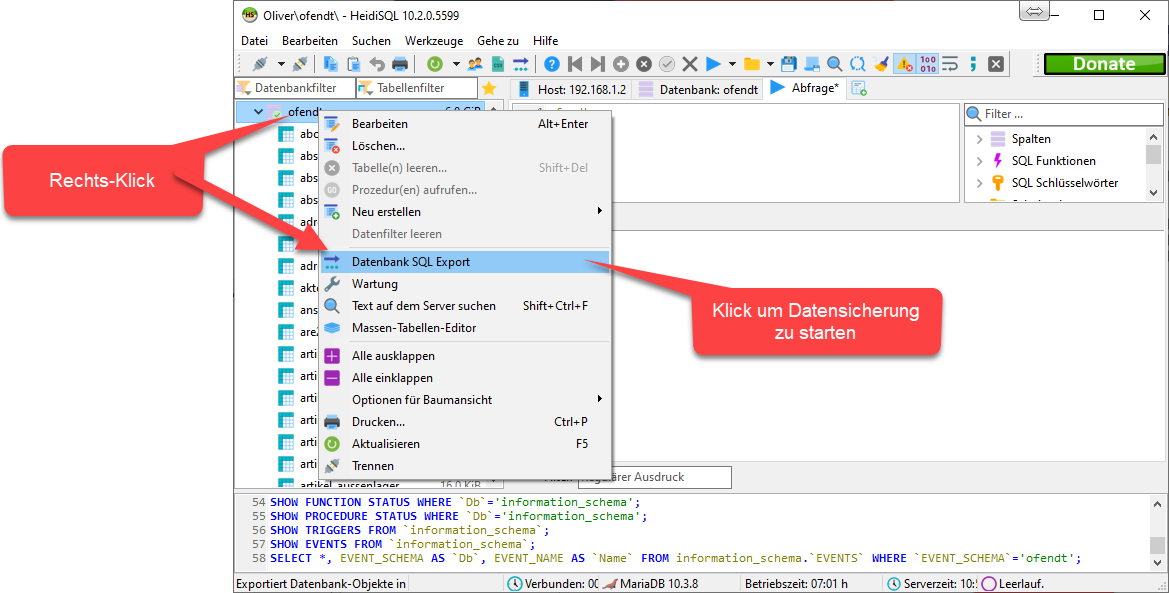1169x593 pixels.
Task: Click the helper Filter search field
Action: [1064, 114]
